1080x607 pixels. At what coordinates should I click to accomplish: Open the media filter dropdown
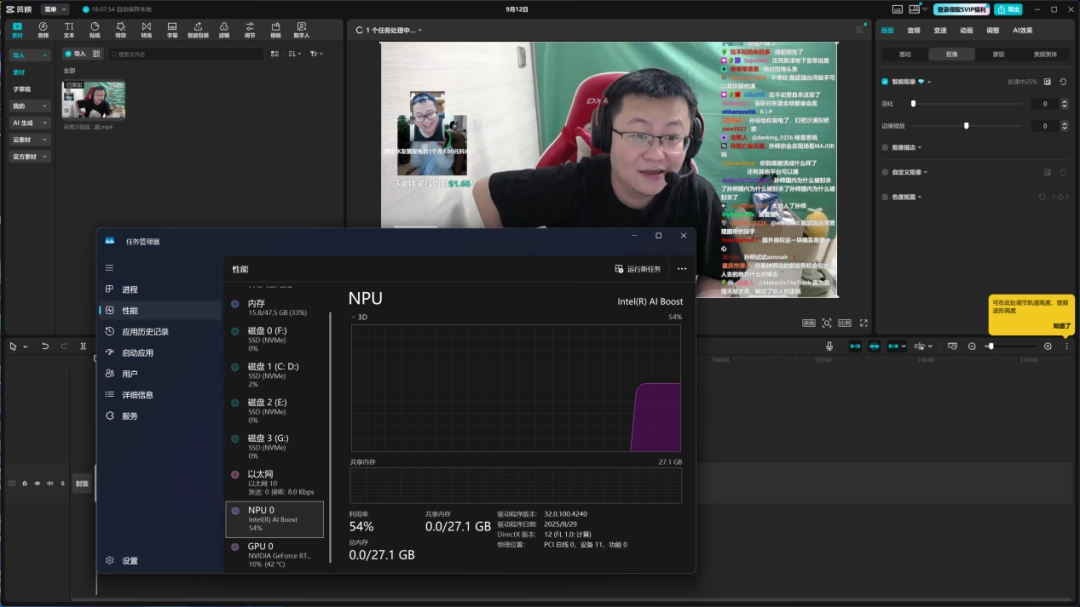click(316, 54)
